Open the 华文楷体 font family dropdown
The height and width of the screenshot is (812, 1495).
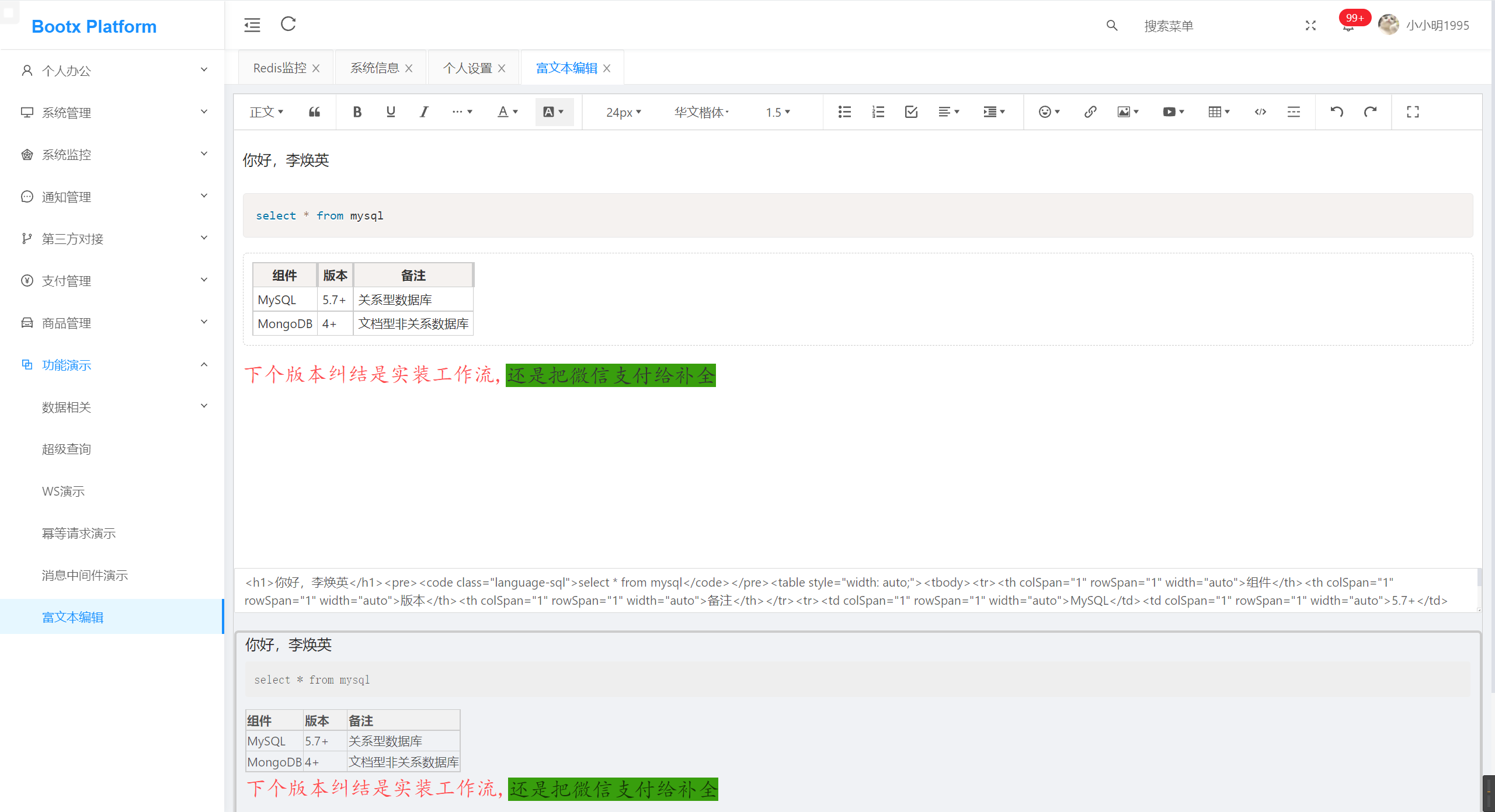coord(701,112)
